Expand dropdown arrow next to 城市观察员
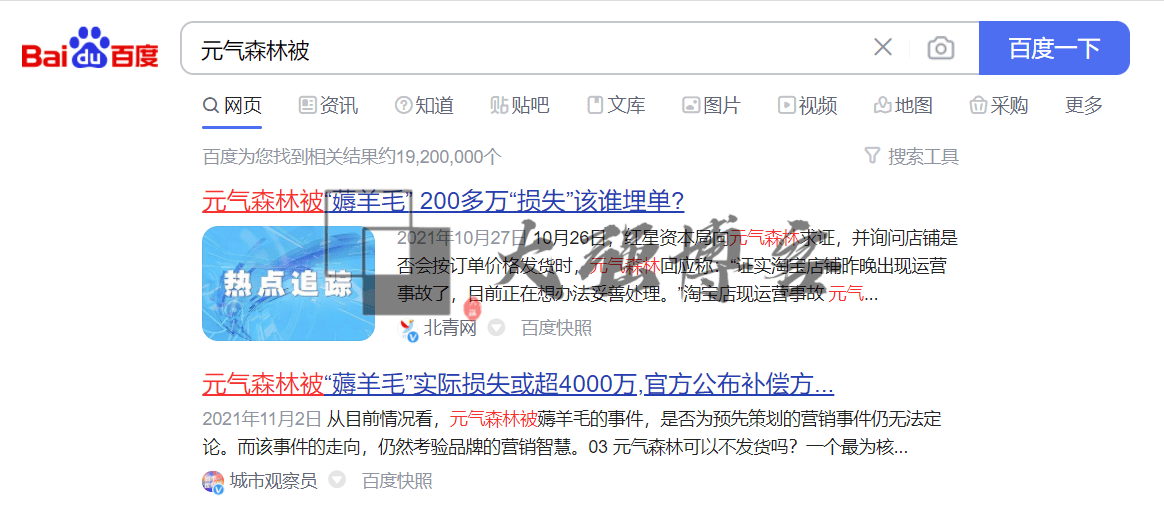The width and height of the screenshot is (1164, 512). tap(337, 481)
